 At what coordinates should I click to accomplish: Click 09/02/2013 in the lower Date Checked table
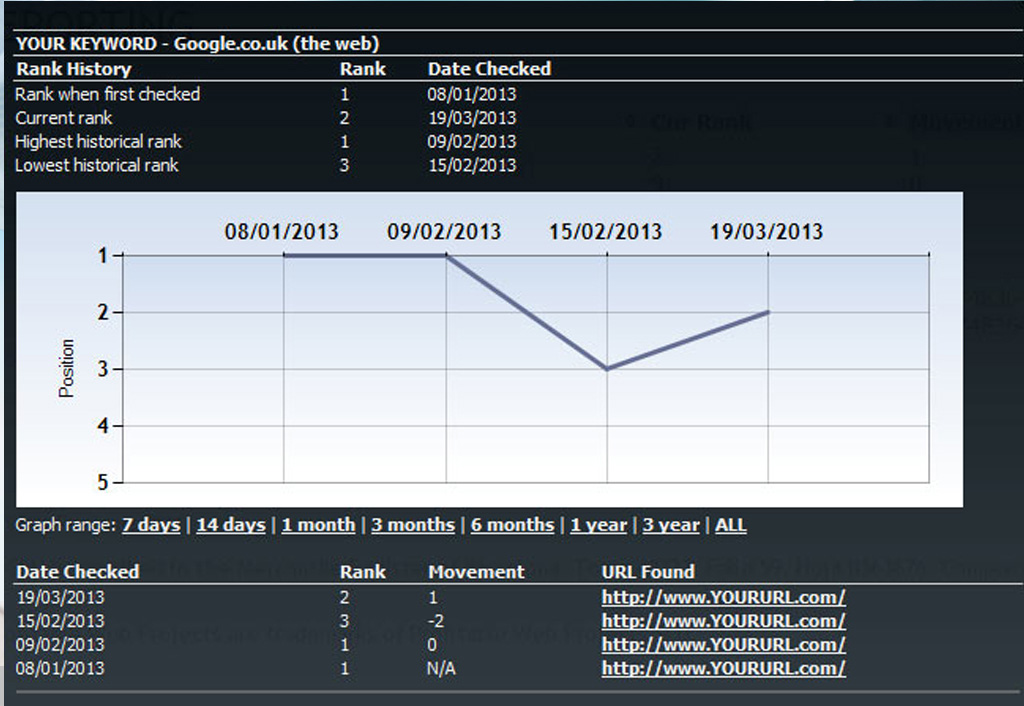point(60,645)
